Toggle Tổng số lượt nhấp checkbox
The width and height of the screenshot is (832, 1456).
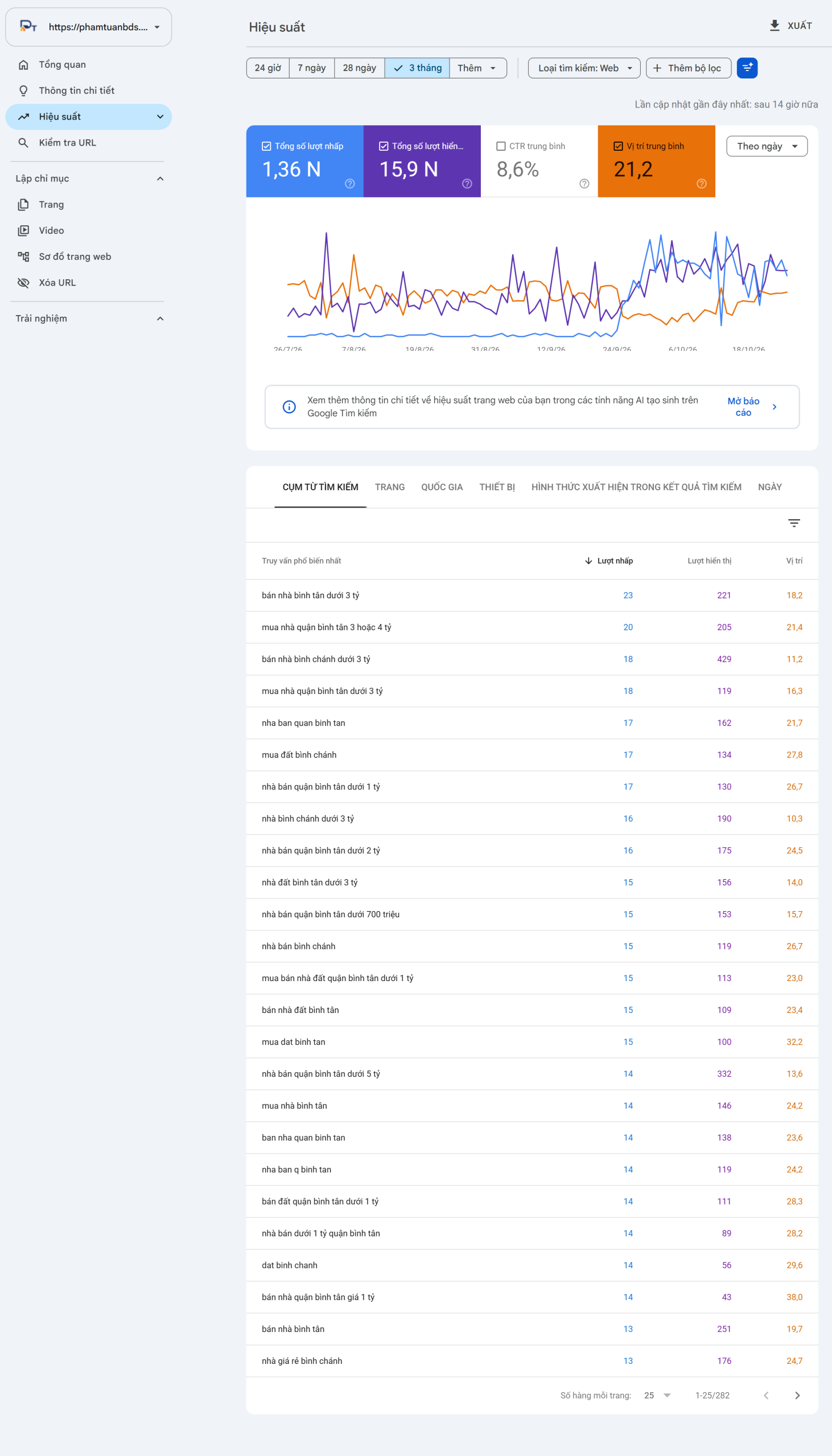pos(266,146)
